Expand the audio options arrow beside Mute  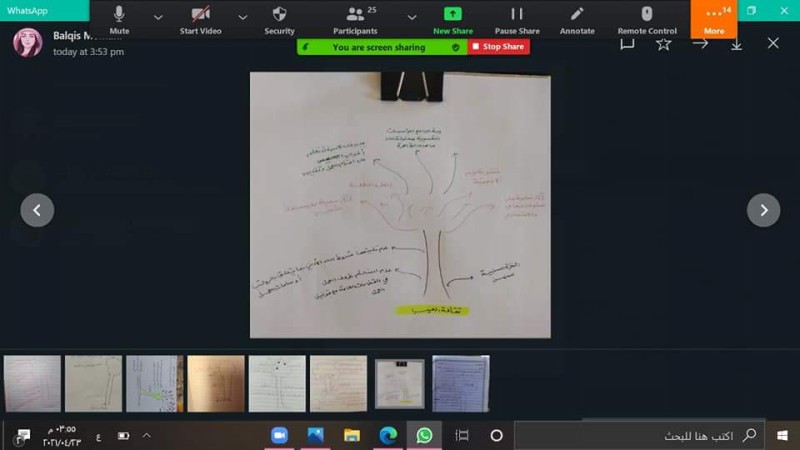click(x=158, y=17)
